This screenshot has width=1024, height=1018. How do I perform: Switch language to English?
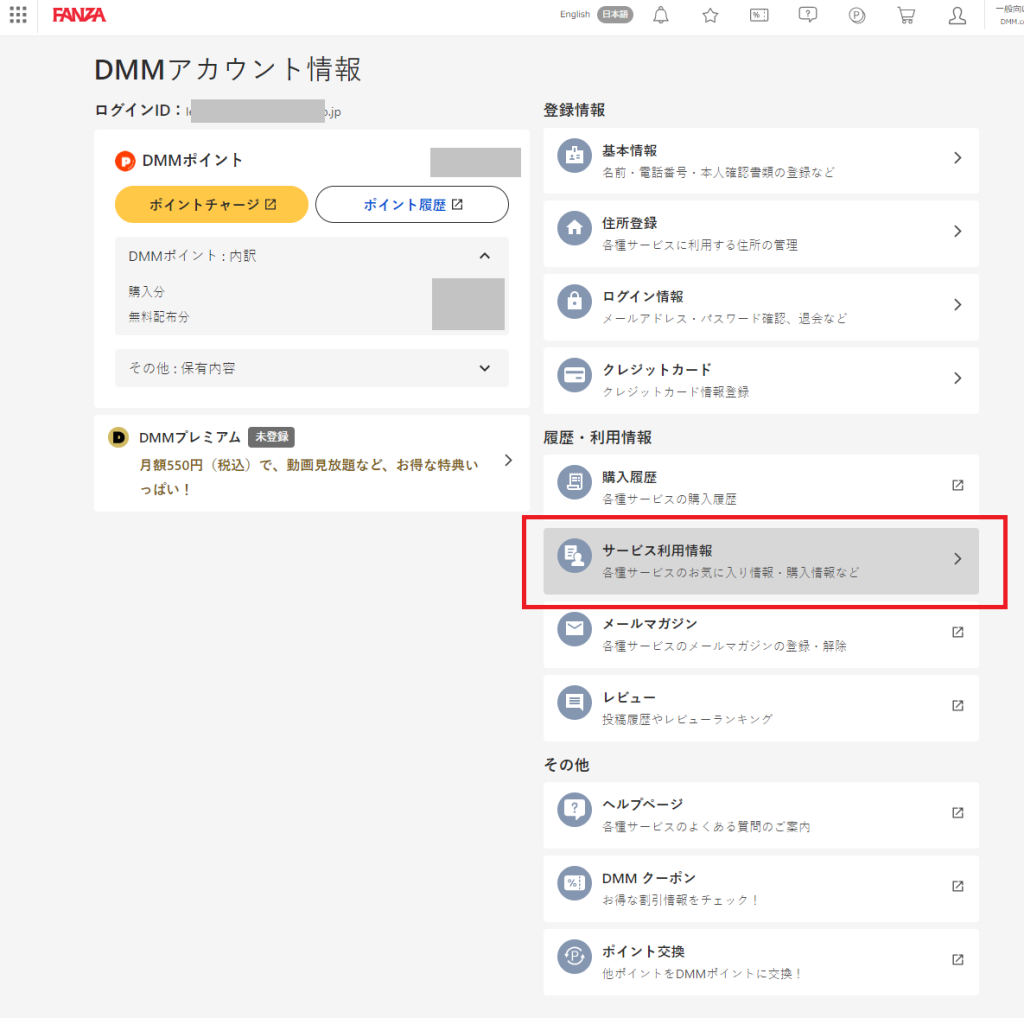tap(574, 15)
